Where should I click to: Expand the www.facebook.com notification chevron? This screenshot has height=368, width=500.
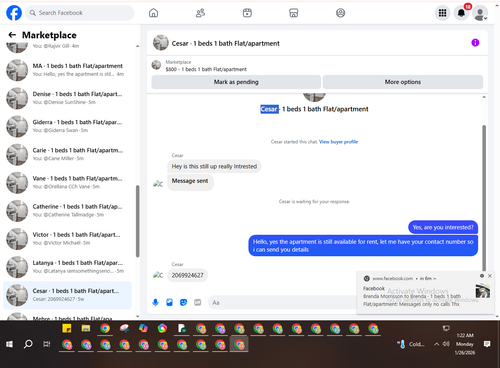(434, 278)
